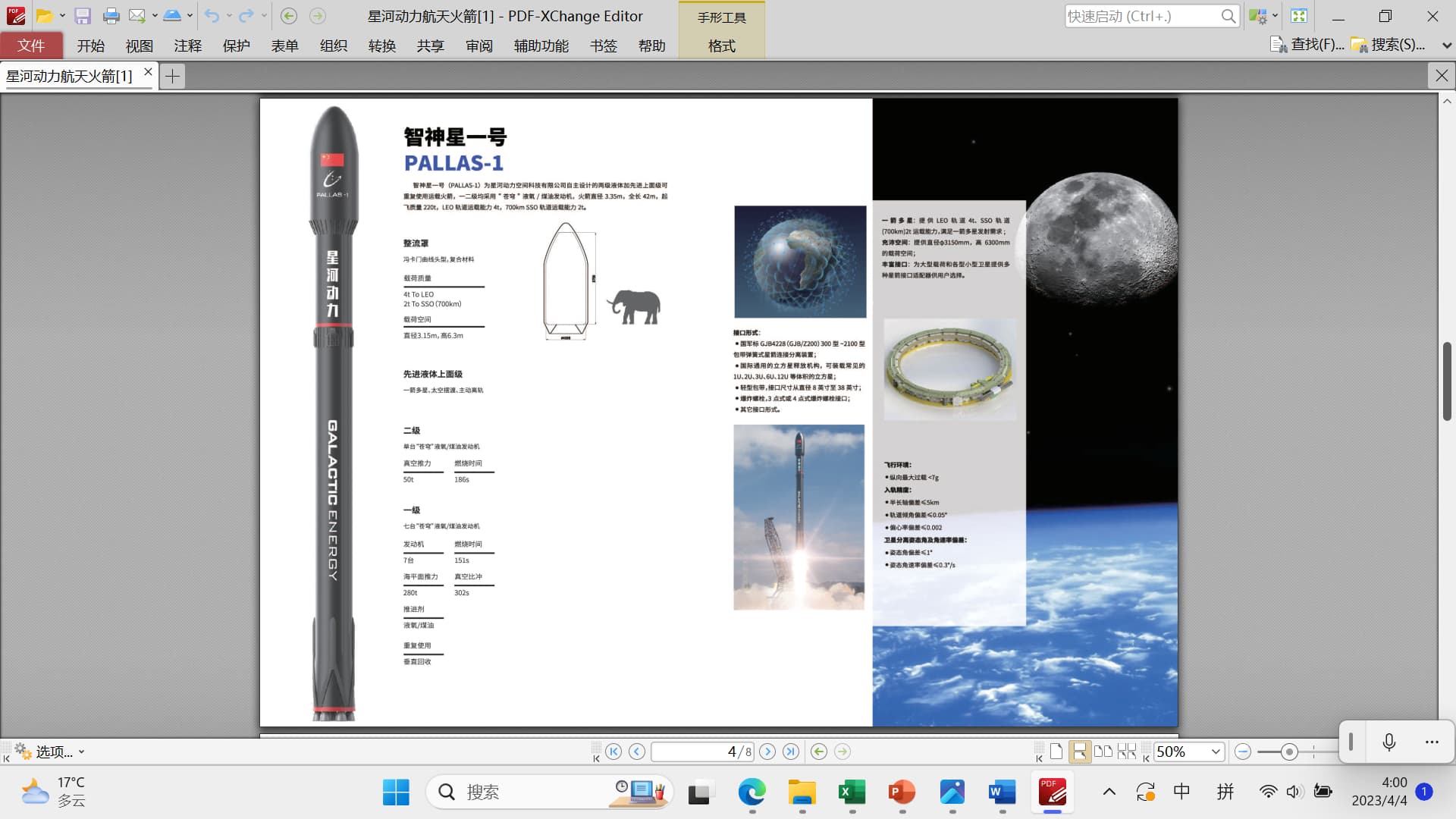This screenshot has width=1456, height=819.
Task: Enable two pages facing layout
Action: [x=1103, y=752]
